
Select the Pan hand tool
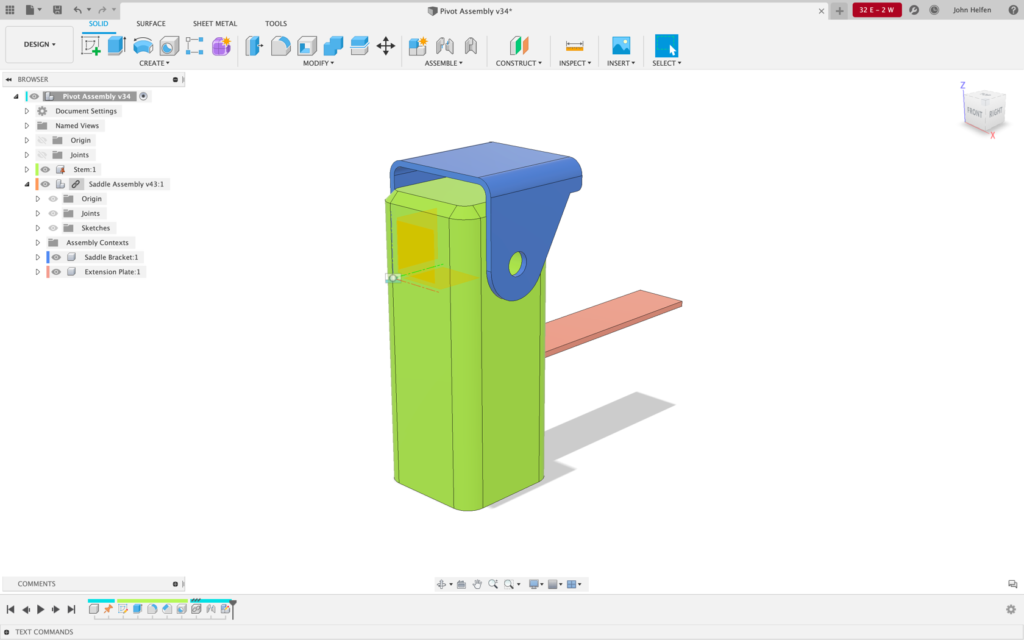(478, 584)
